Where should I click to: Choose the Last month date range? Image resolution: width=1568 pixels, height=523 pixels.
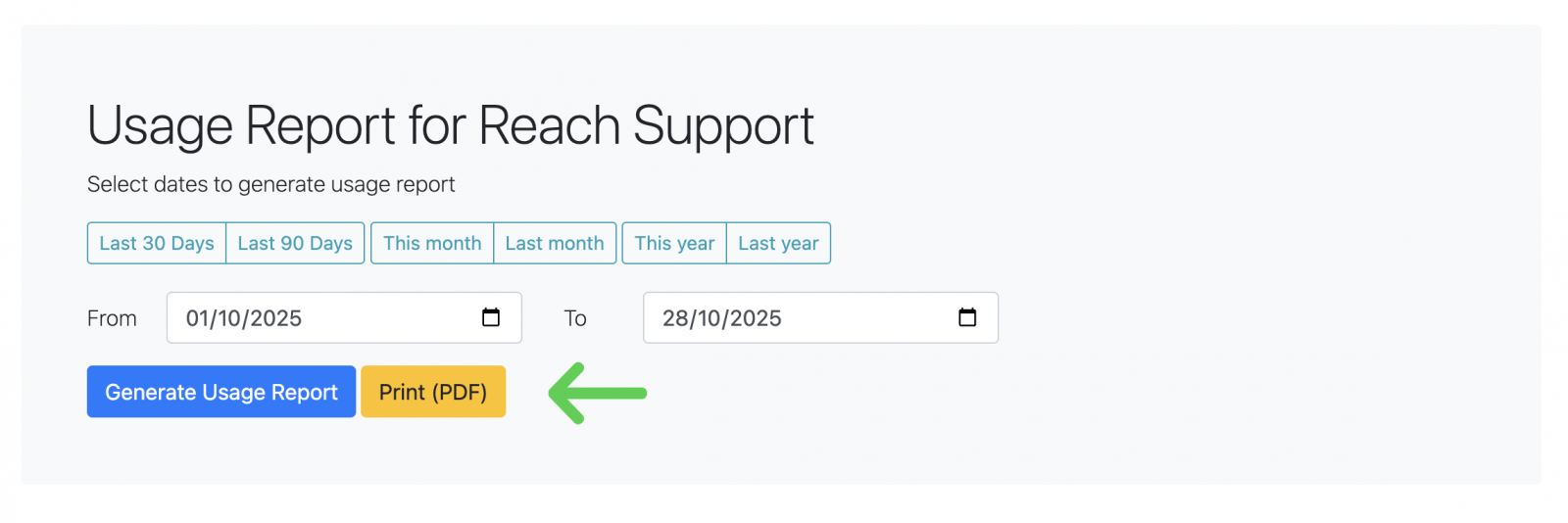555,244
